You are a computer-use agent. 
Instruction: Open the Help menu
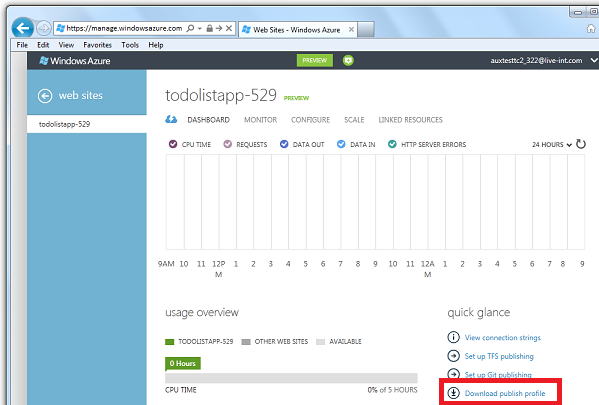156,45
